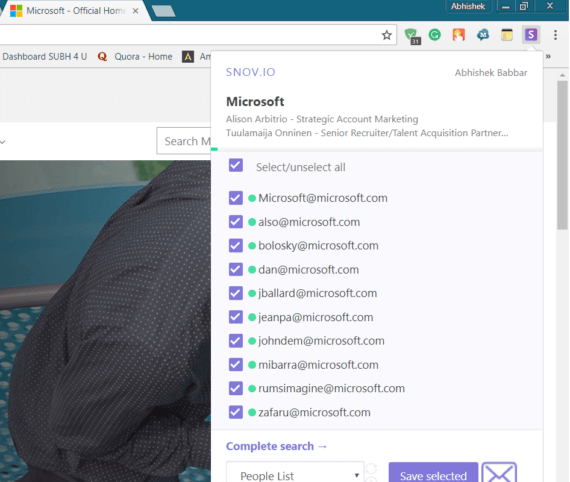The width and height of the screenshot is (570, 482).
Task: Close the Microsoft - Official Home tab
Action: (135, 11)
